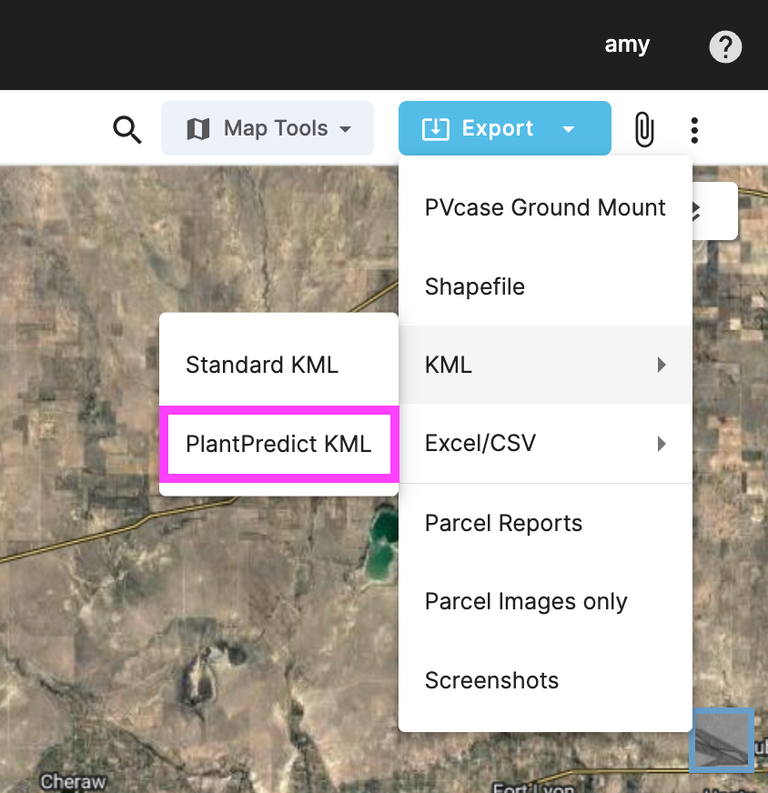Click the map icon in Map Tools
768x793 pixels.
pos(198,129)
